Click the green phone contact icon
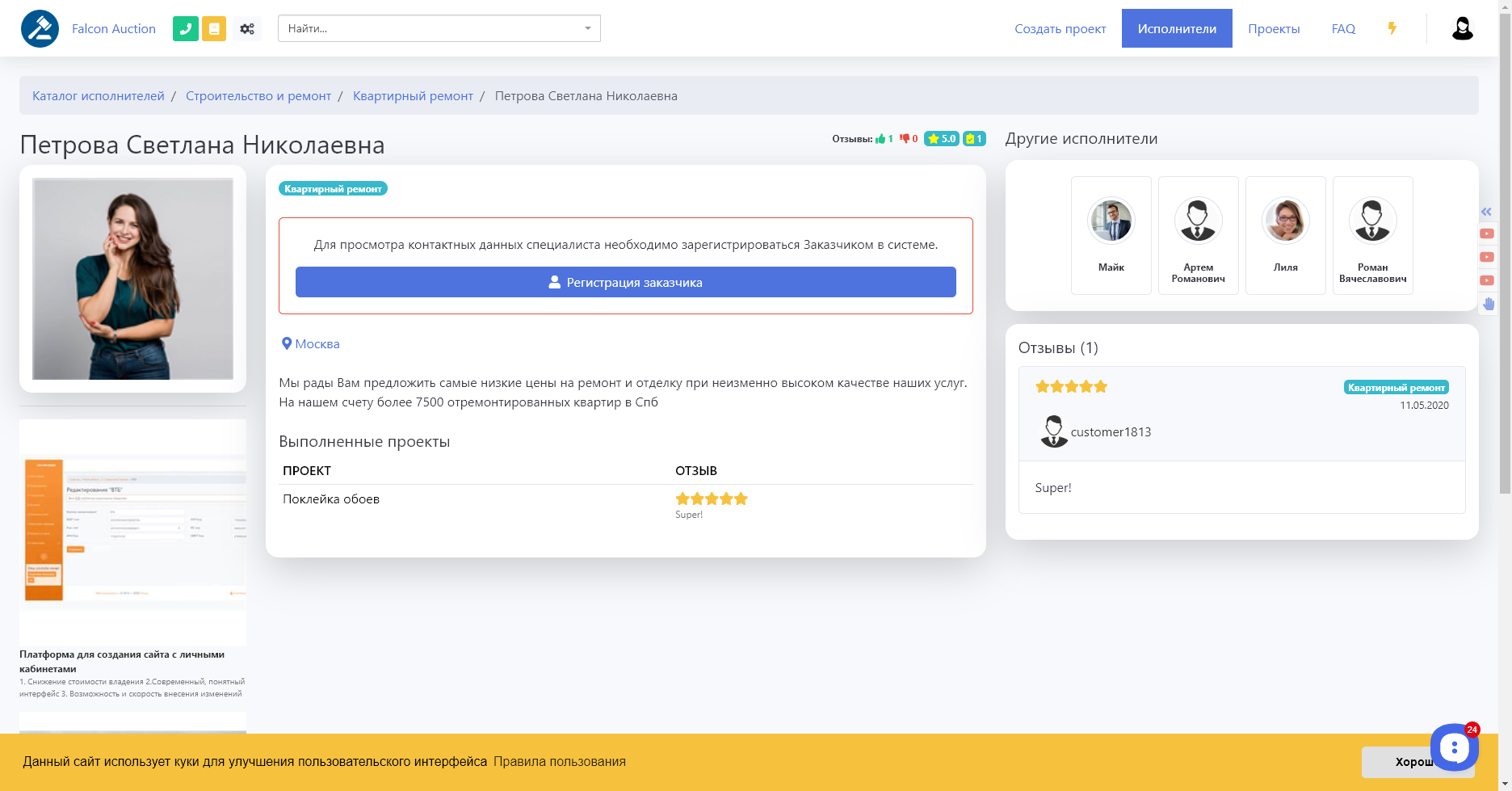The height and width of the screenshot is (791, 1512). tap(185, 29)
